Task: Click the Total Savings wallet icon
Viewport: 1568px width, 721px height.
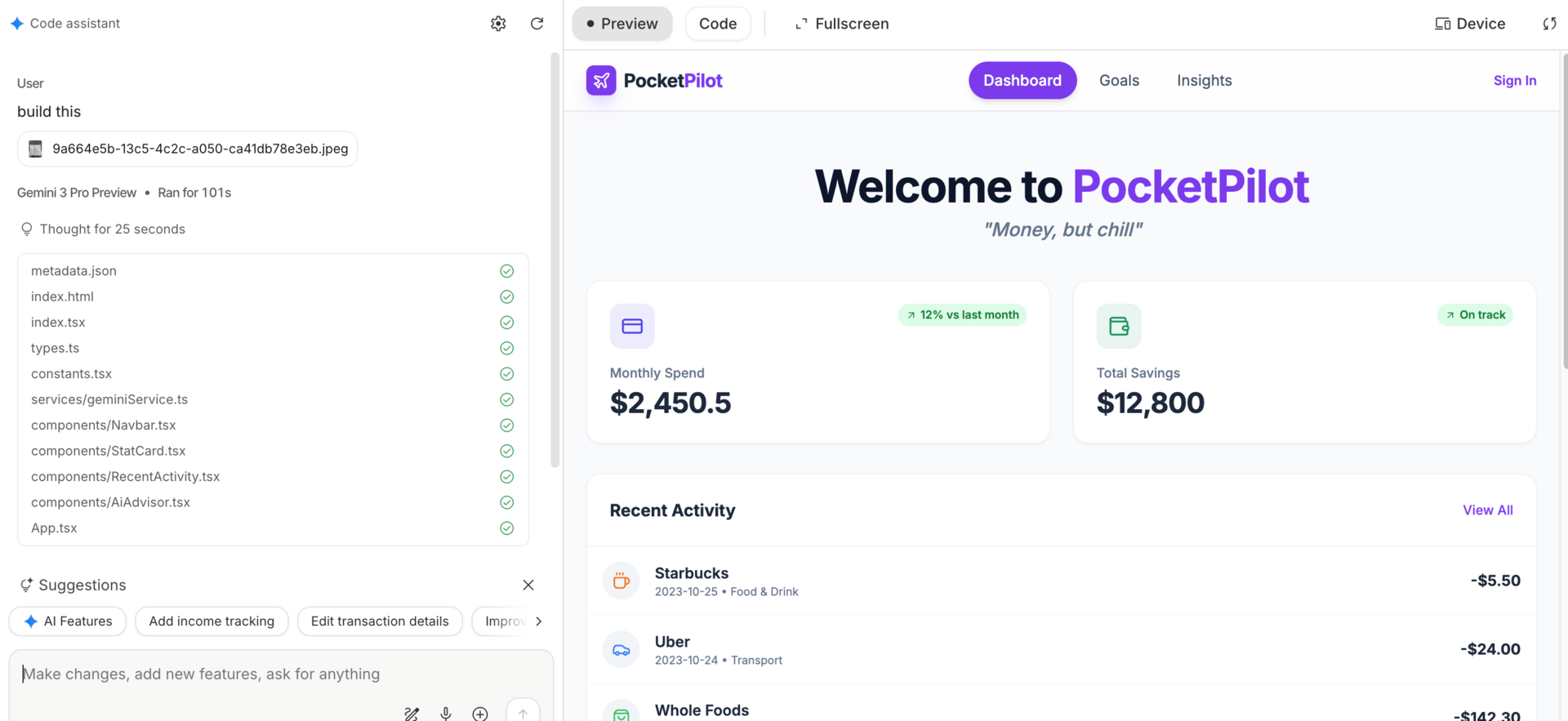Action: [1119, 327]
